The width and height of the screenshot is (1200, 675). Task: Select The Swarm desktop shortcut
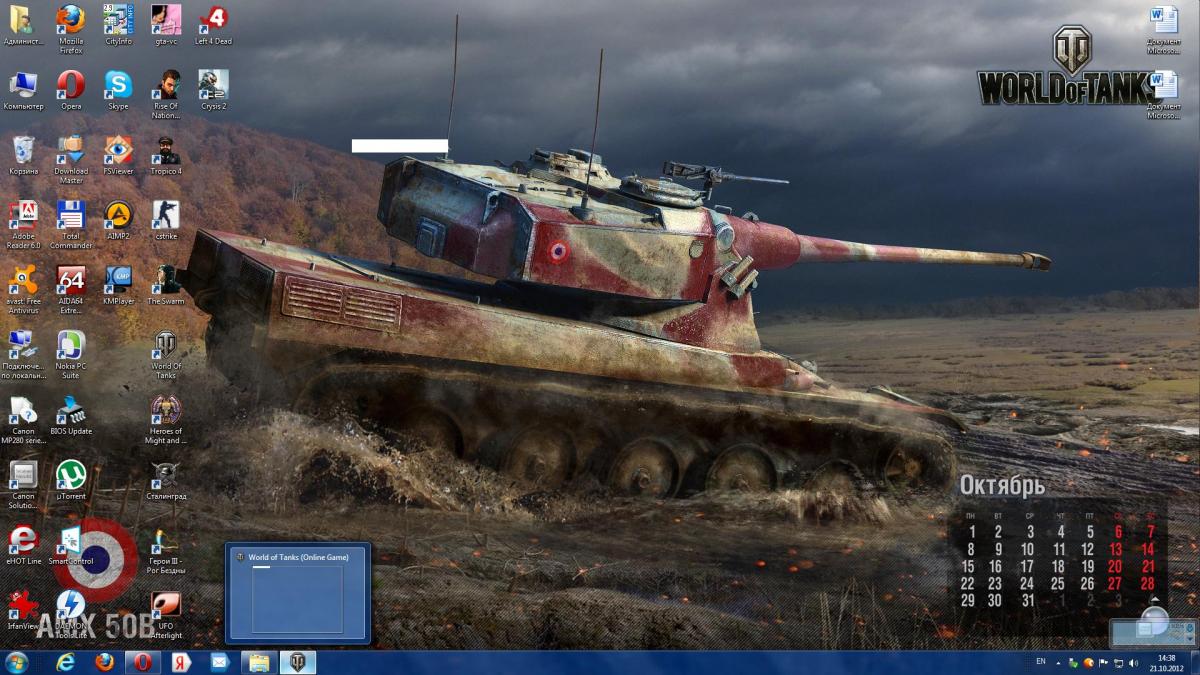(x=166, y=285)
